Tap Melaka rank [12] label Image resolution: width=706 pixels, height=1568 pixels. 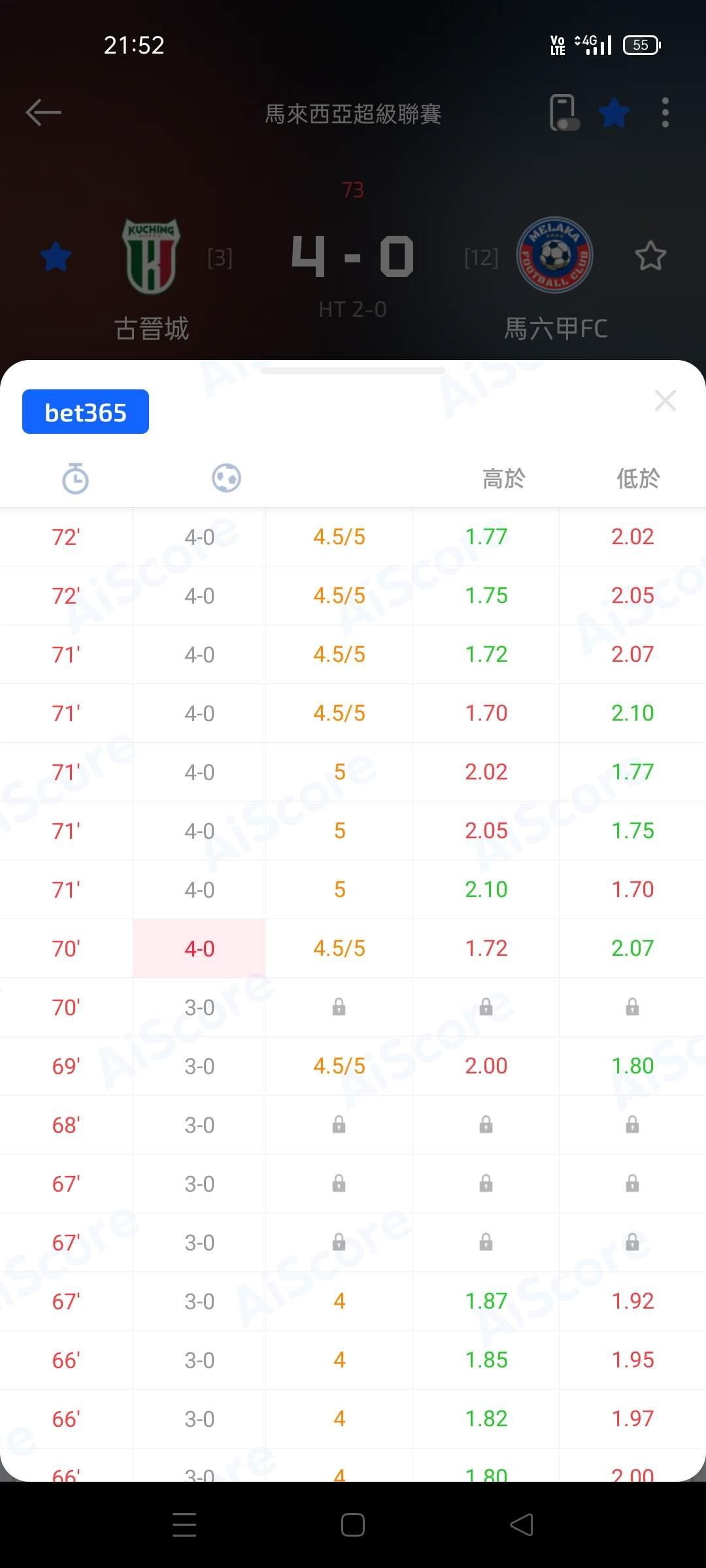point(481,258)
